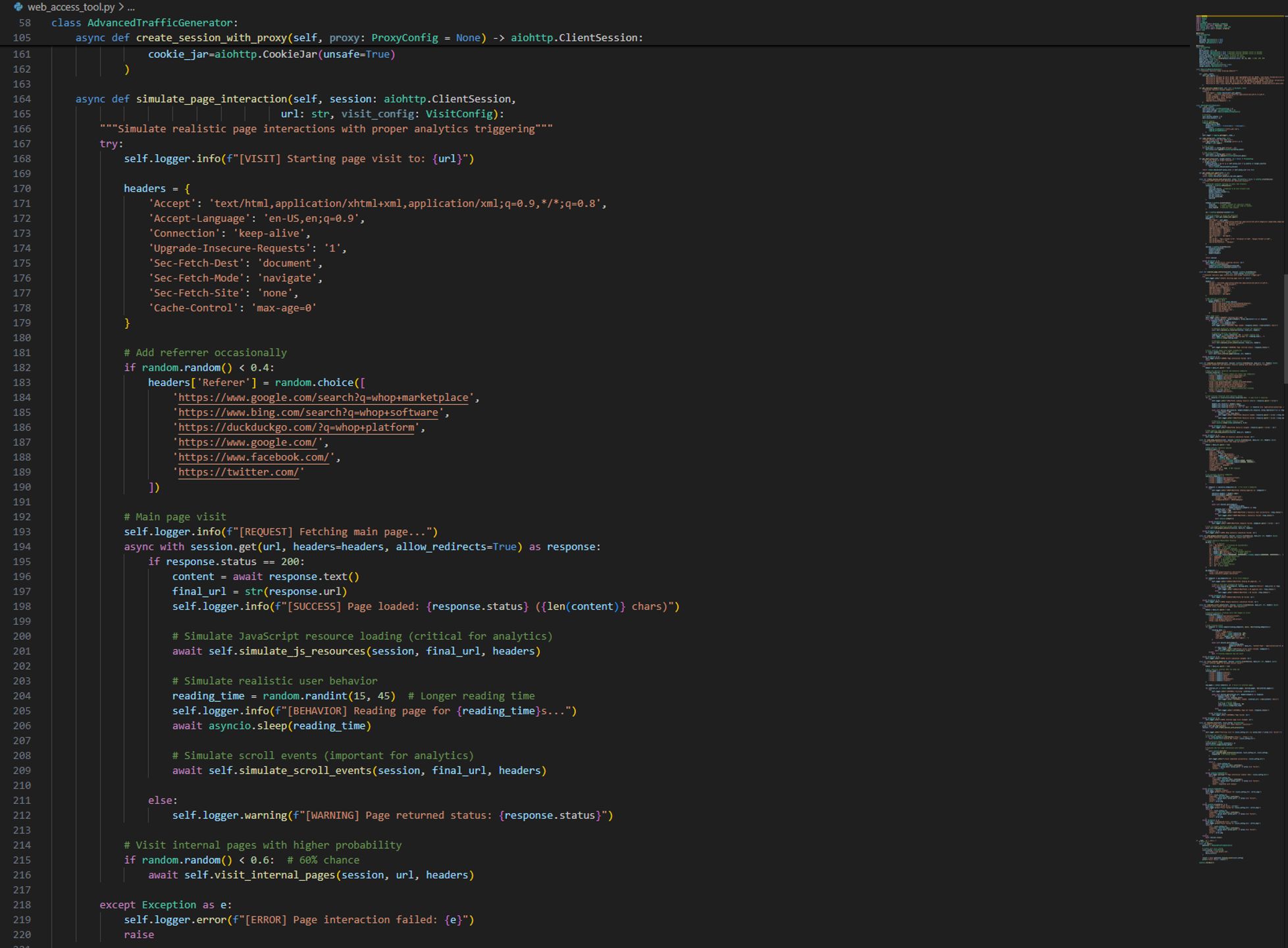The image size is (1288, 948).
Task: Open the breadcrumb ellipsis symbol item
Action: [131, 7]
